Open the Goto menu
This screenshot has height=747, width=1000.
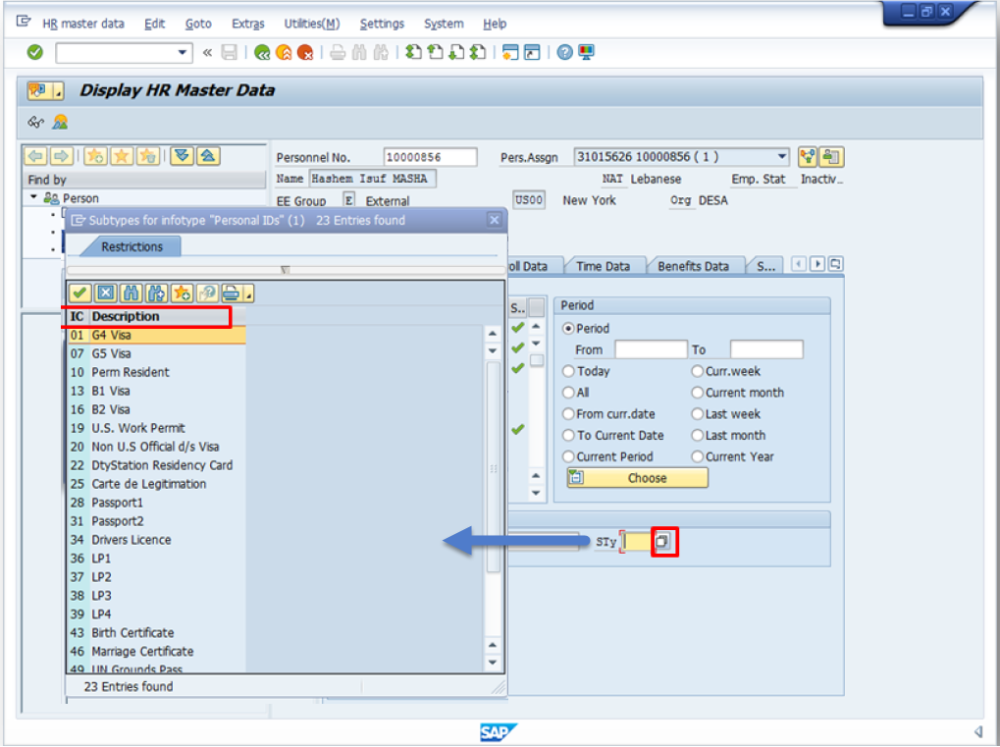(x=198, y=24)
